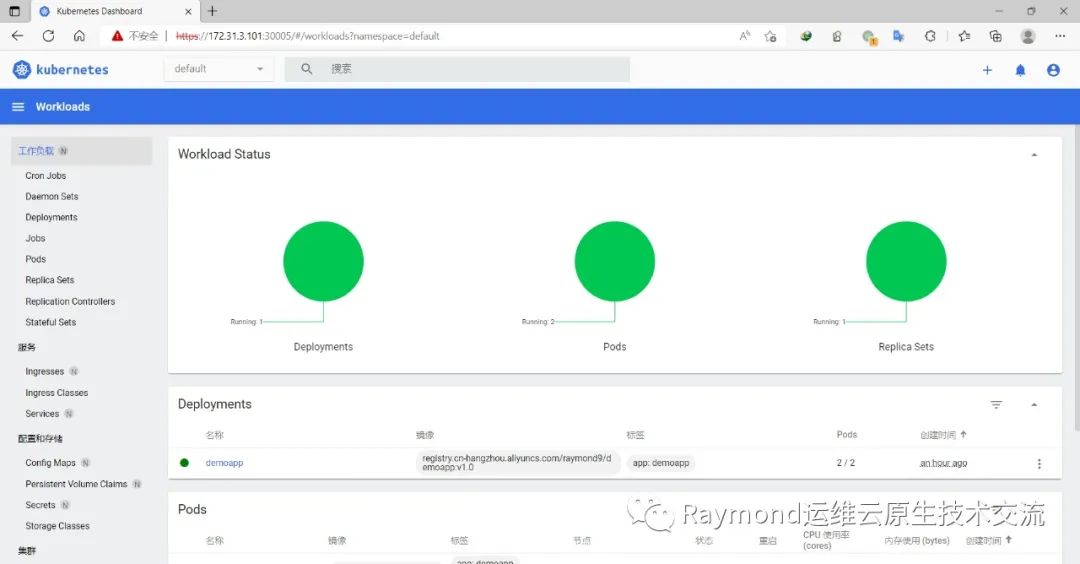Click the green Replica Sets status circle
The image size is (1080, 564).
pos(906,261)
